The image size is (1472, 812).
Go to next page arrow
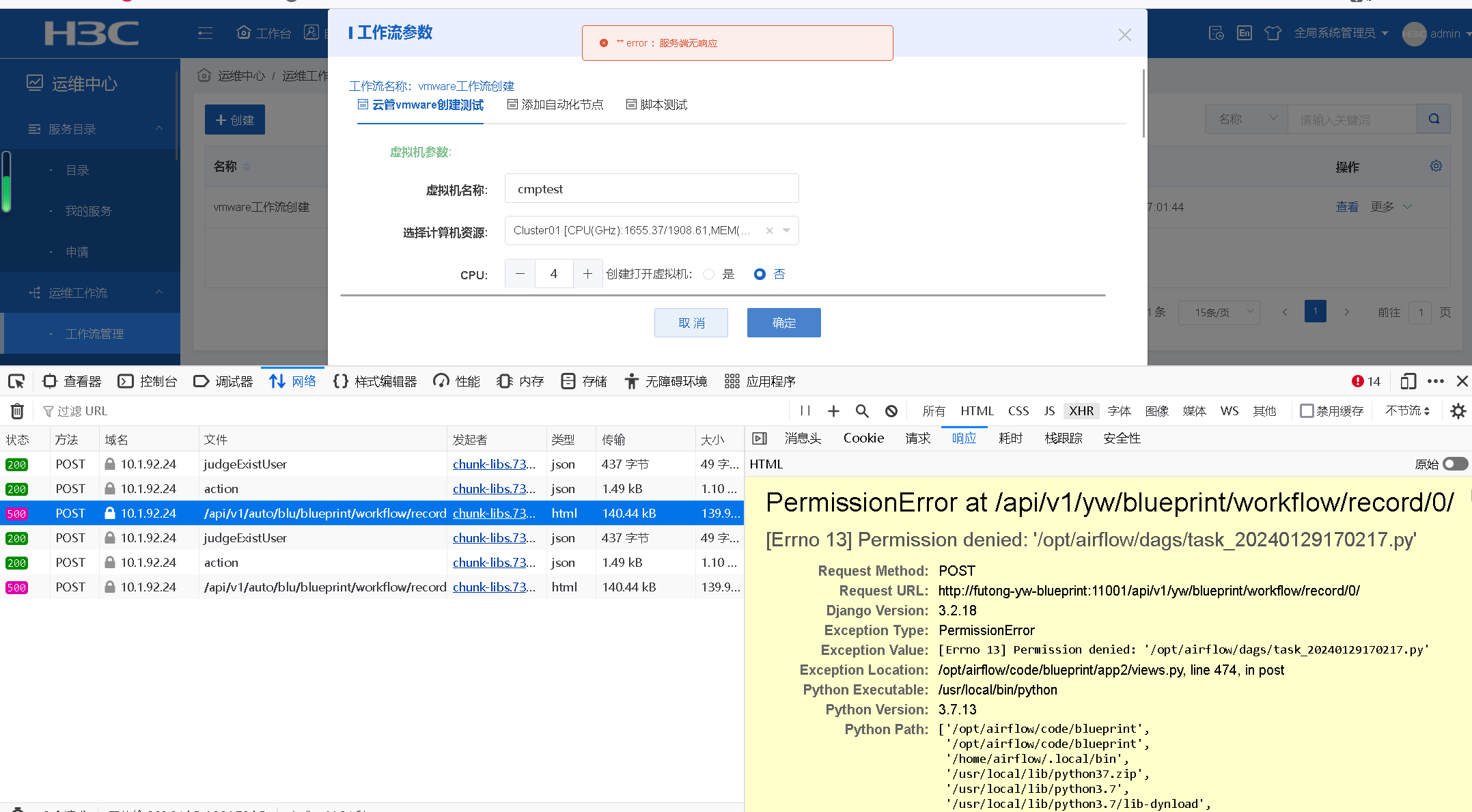pos(1346,312)
